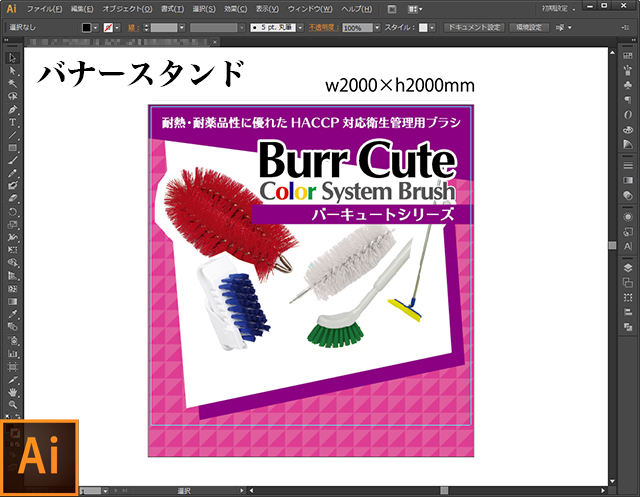Open the Align panel icon
The height and width of the screenshot is (497, 640).
(x=628, y=312)
